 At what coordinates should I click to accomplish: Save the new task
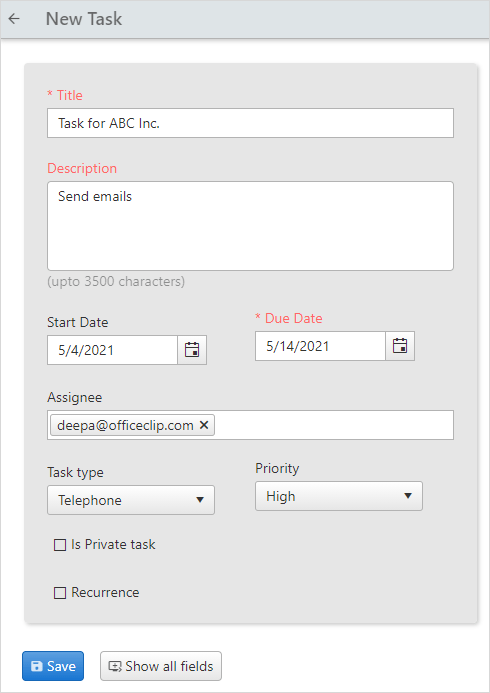(x=53, y=666)
